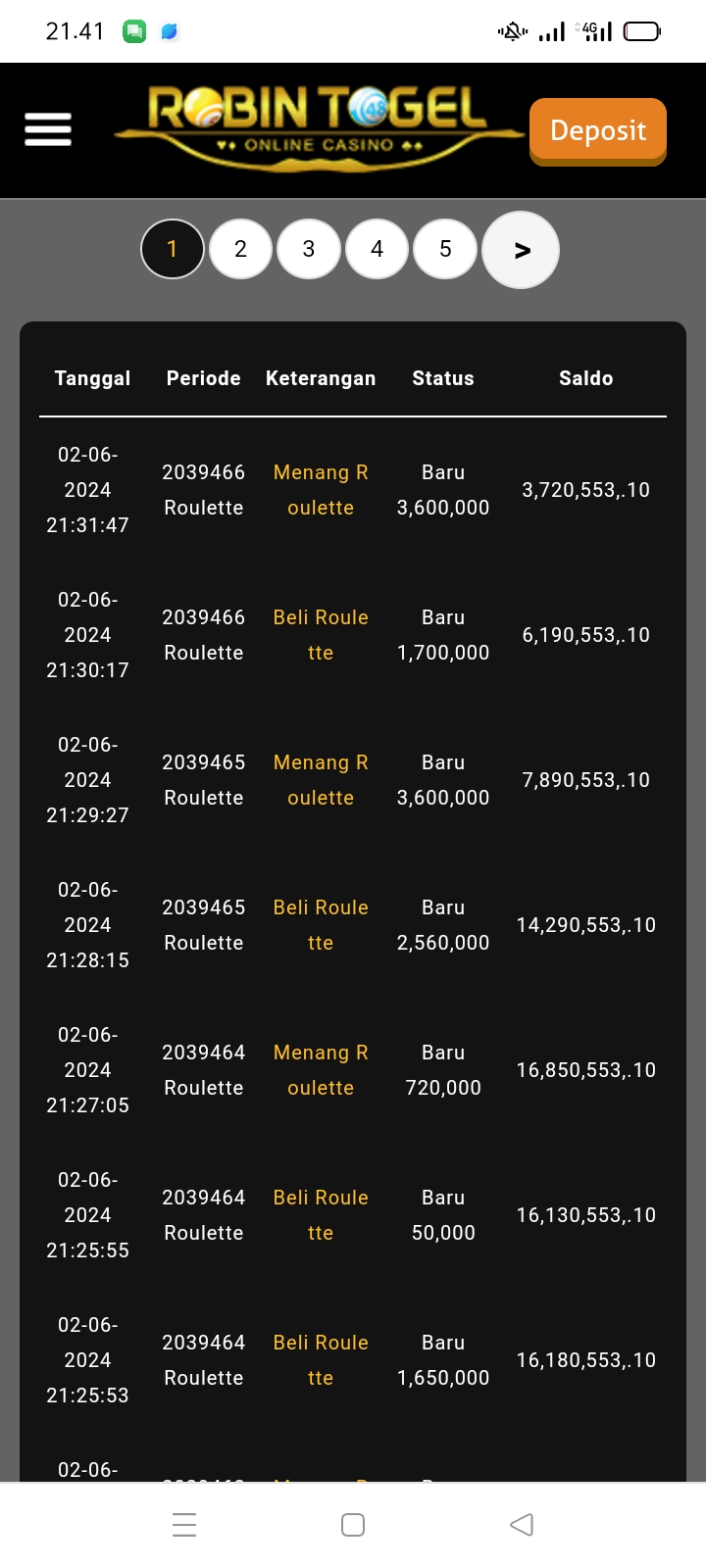Select current page 1 button

click(173, 249)
